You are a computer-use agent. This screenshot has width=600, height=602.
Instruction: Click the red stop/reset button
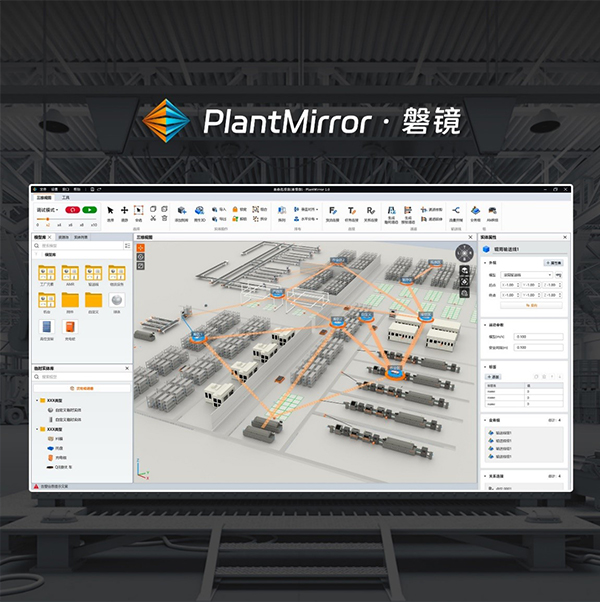pos(72,210)
